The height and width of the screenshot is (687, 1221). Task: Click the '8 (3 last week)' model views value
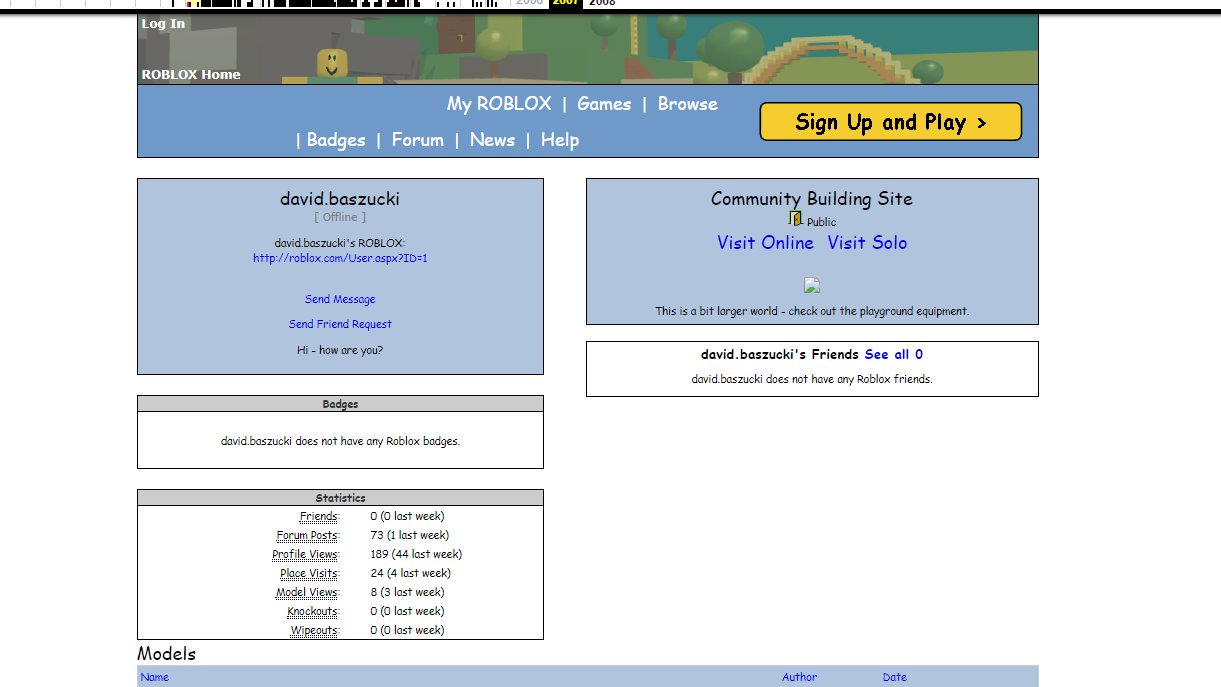click(x=407, y=593)
